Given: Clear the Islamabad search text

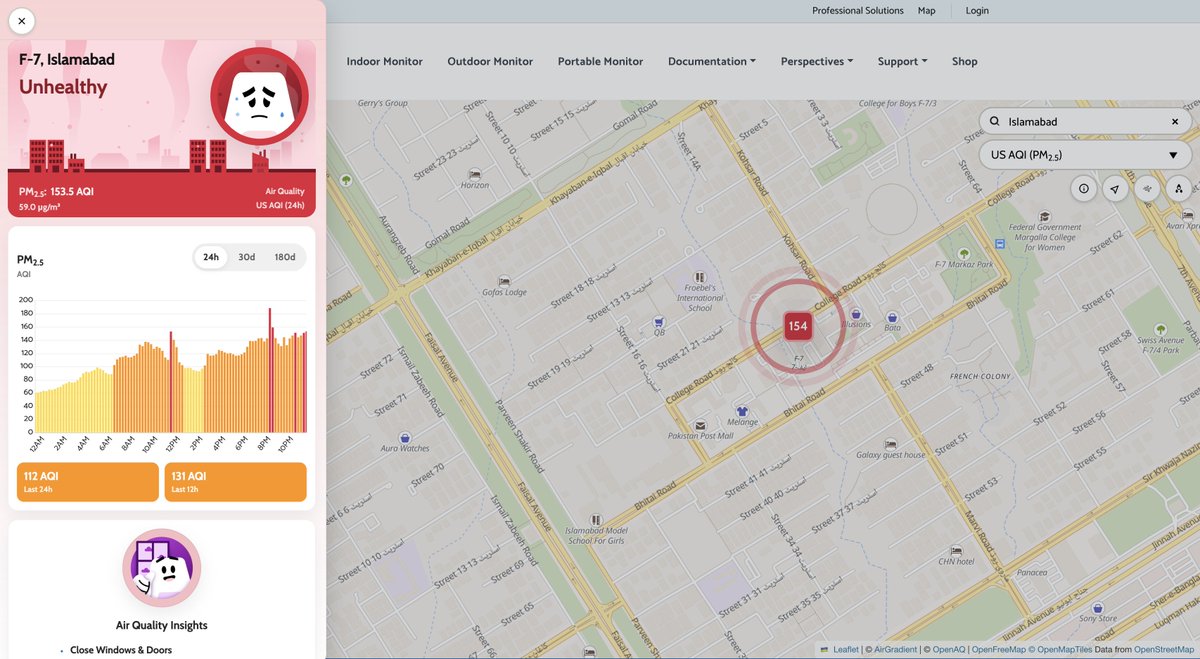Looking at the screenshot, I should pos(1175,122).
